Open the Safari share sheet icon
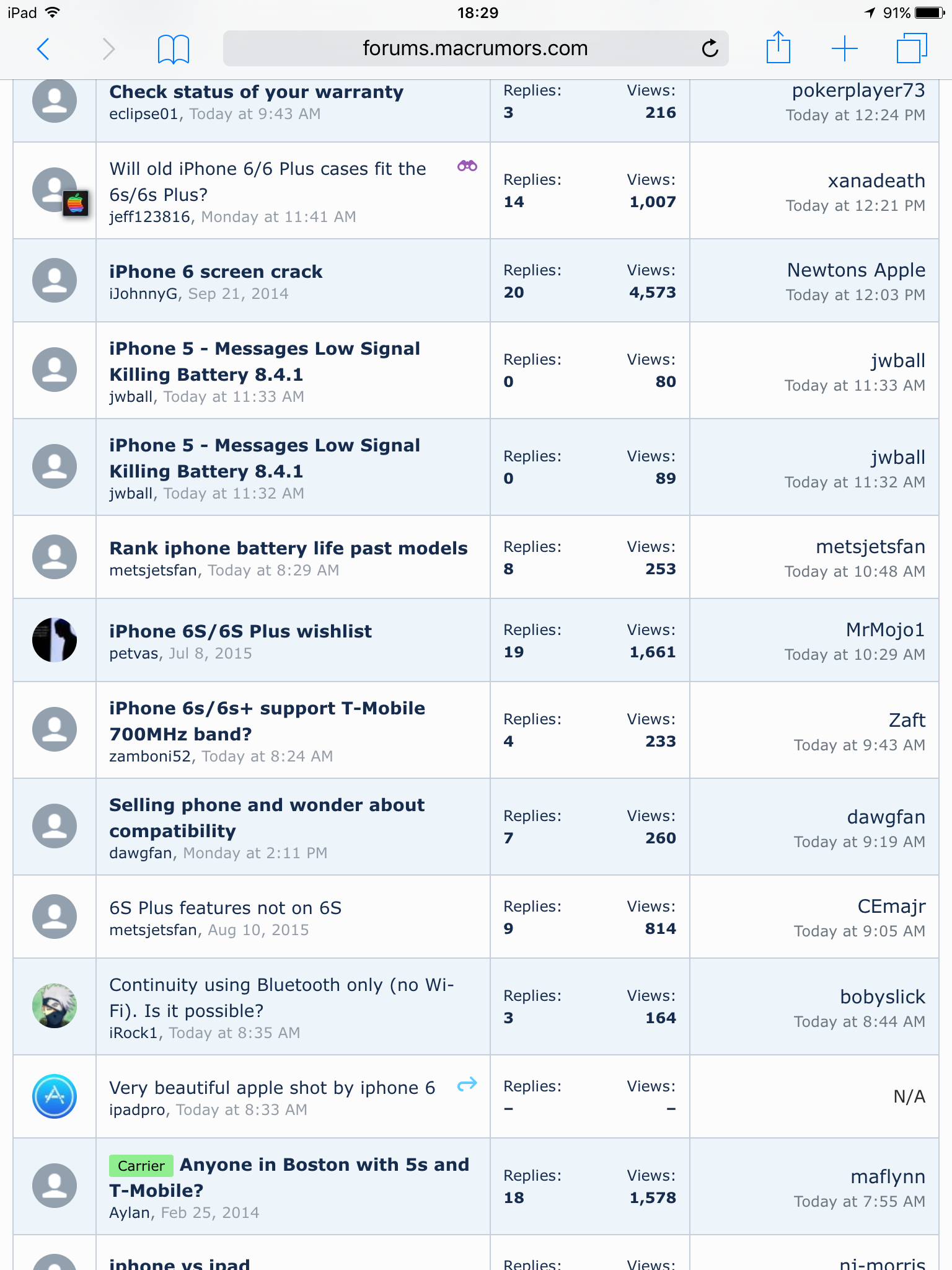This screenshot has height=1270, width=952. point(778,47)
